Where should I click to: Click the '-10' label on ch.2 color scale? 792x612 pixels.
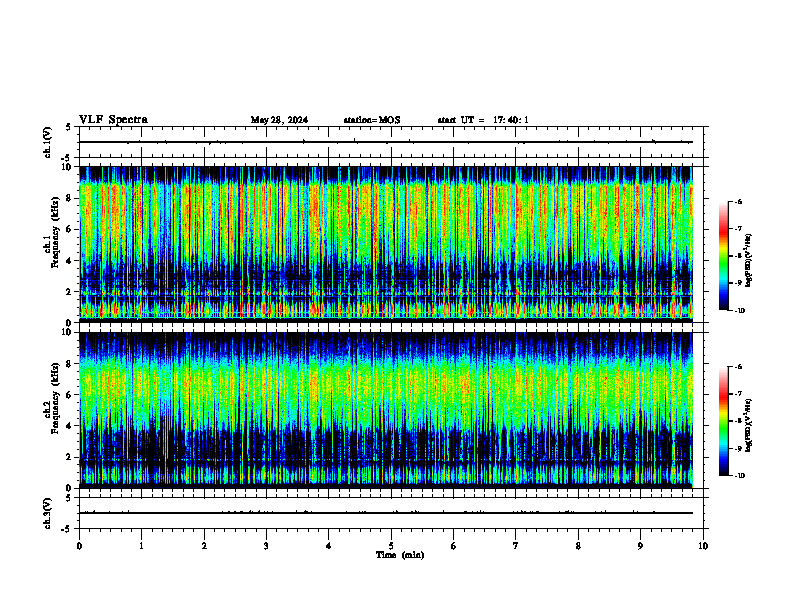pos(739,476)
